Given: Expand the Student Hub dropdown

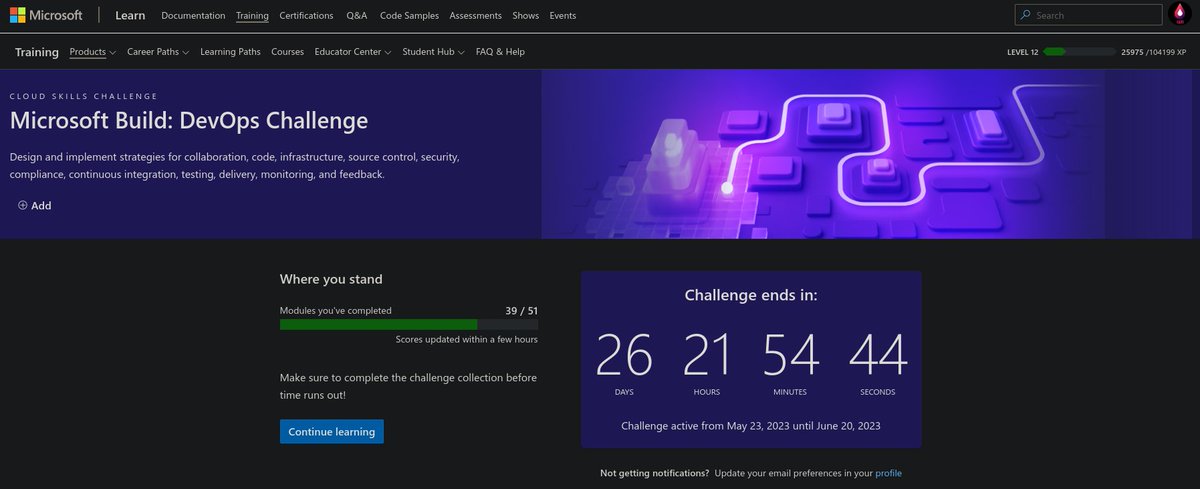Looking at the screenshot, I should 434,52.
